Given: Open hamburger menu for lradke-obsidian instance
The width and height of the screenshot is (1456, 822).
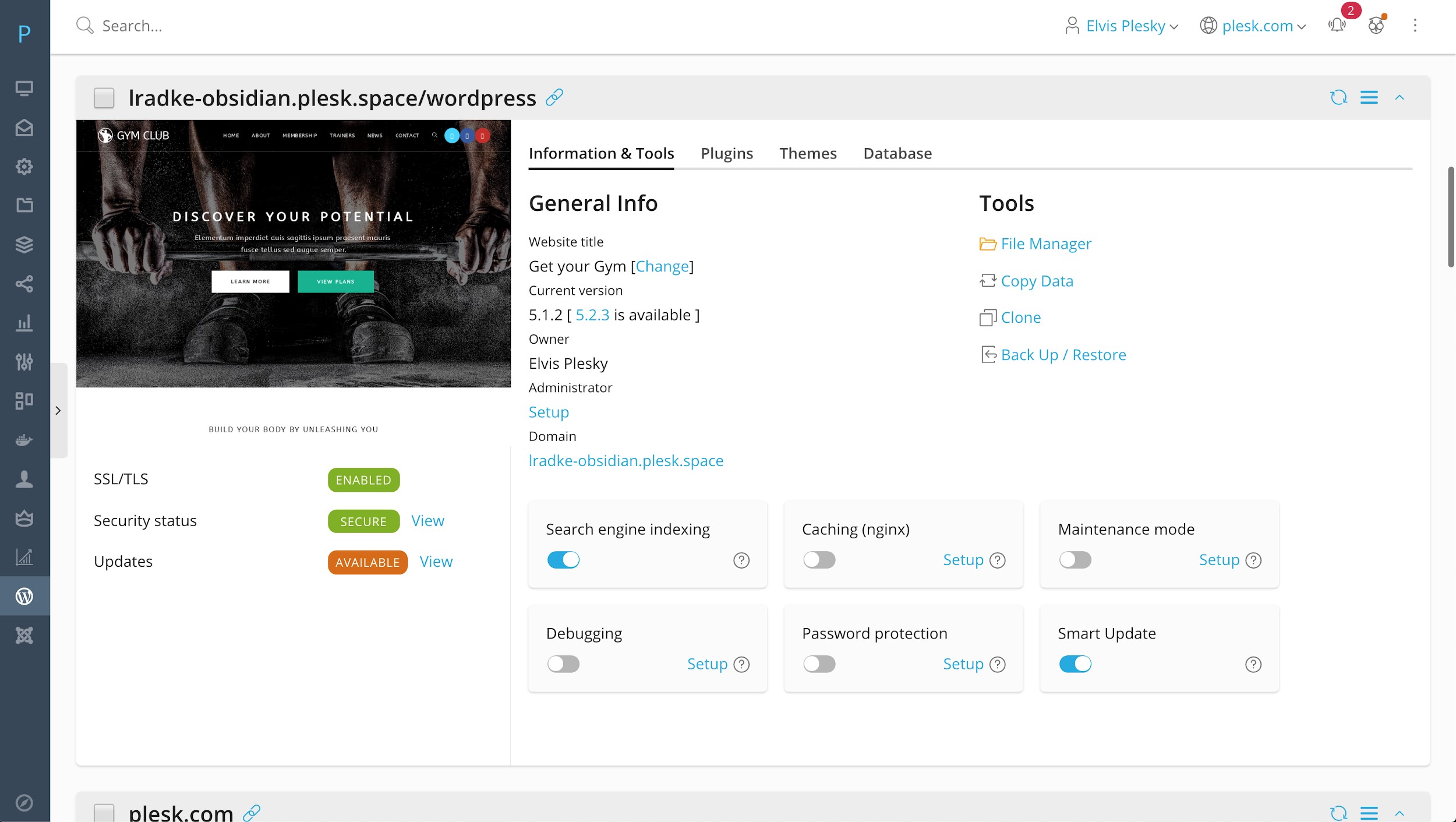Looking at the screenshot, I should pos(1369,97).
